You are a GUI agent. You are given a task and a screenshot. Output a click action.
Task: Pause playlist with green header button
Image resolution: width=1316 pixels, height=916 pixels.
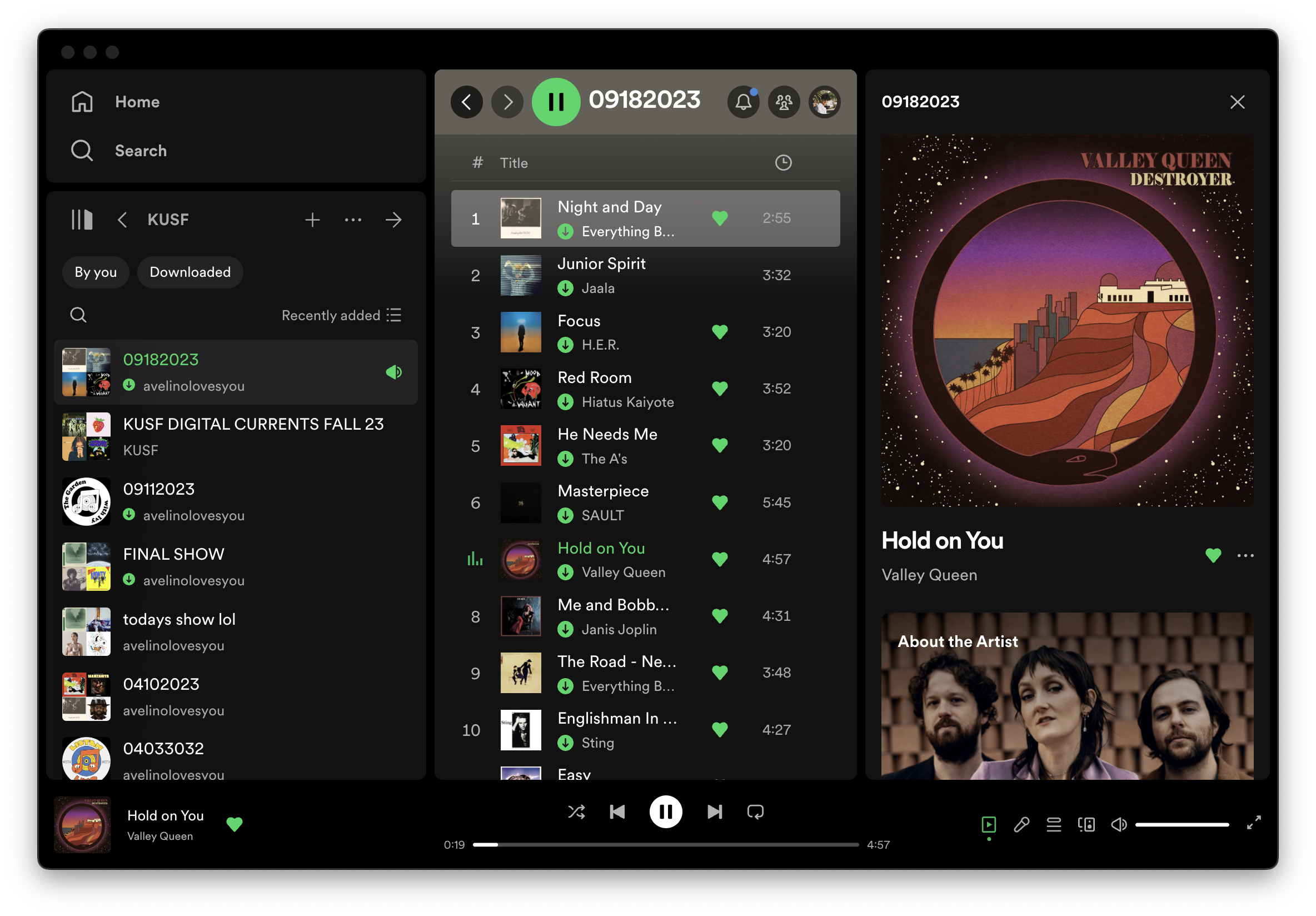[556, 102]
